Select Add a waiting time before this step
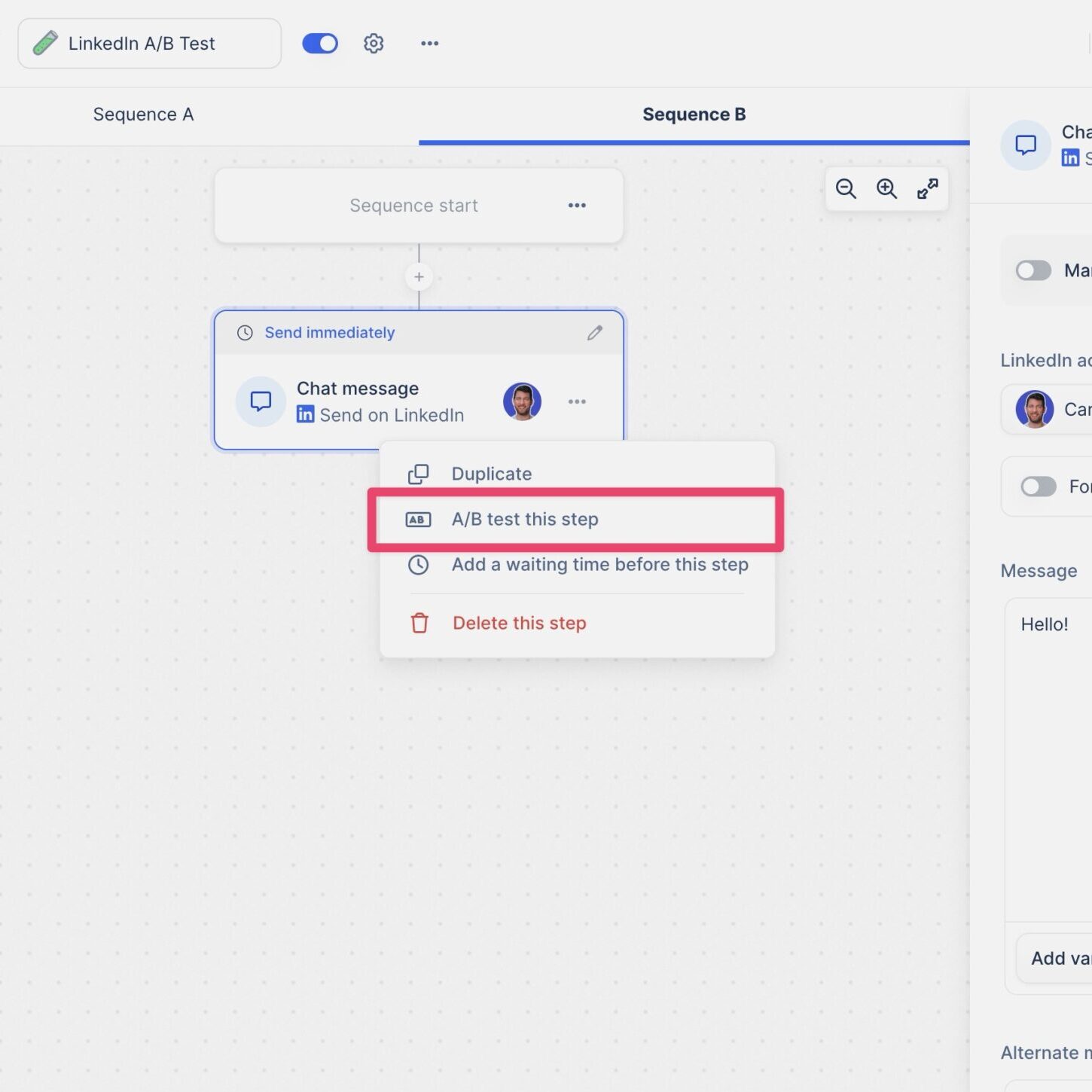The image size is (1092, 1092). pos(599,565)
